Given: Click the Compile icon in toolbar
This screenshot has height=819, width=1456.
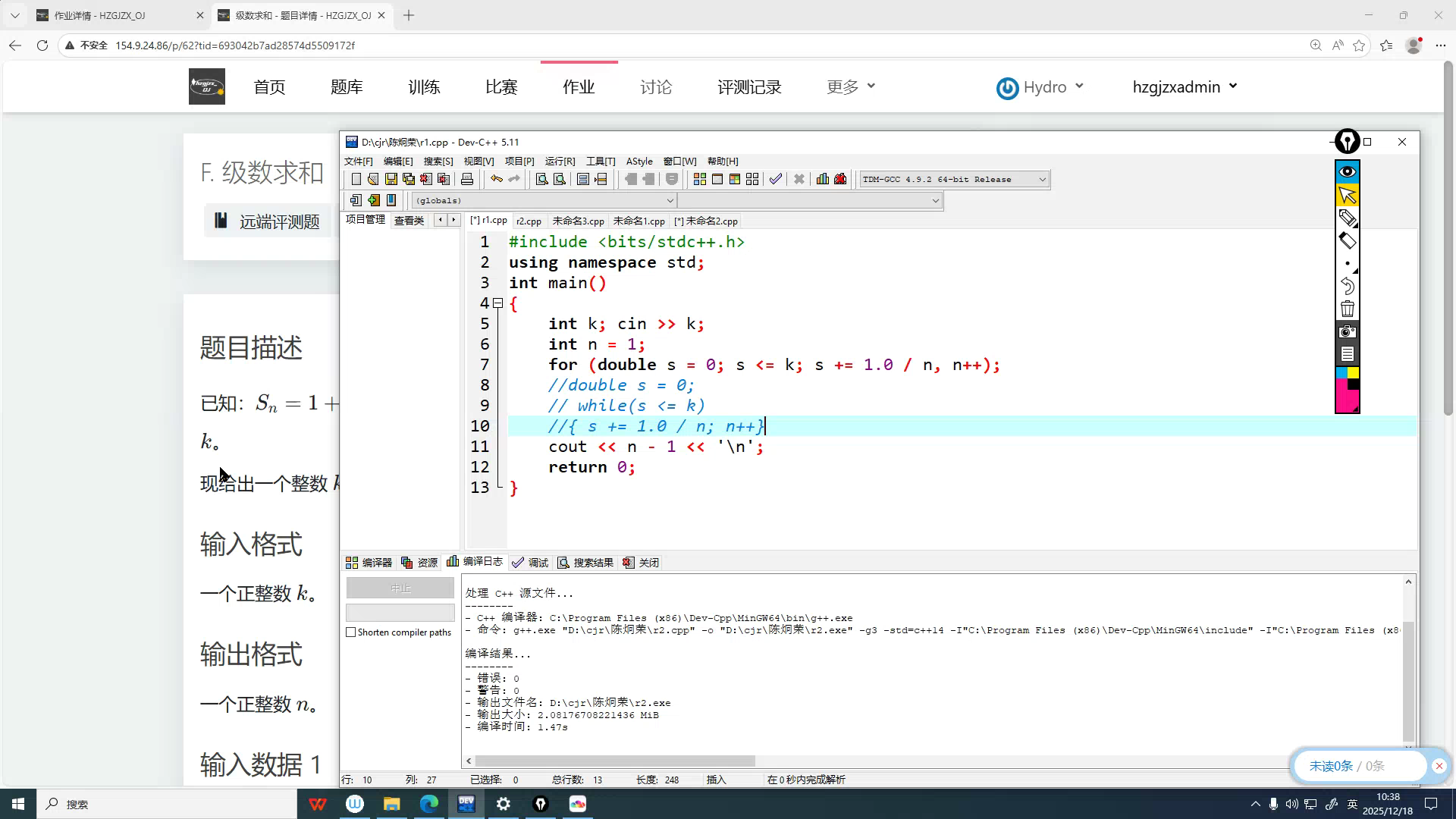Looking at the screenshot, I should click(699, 179).
